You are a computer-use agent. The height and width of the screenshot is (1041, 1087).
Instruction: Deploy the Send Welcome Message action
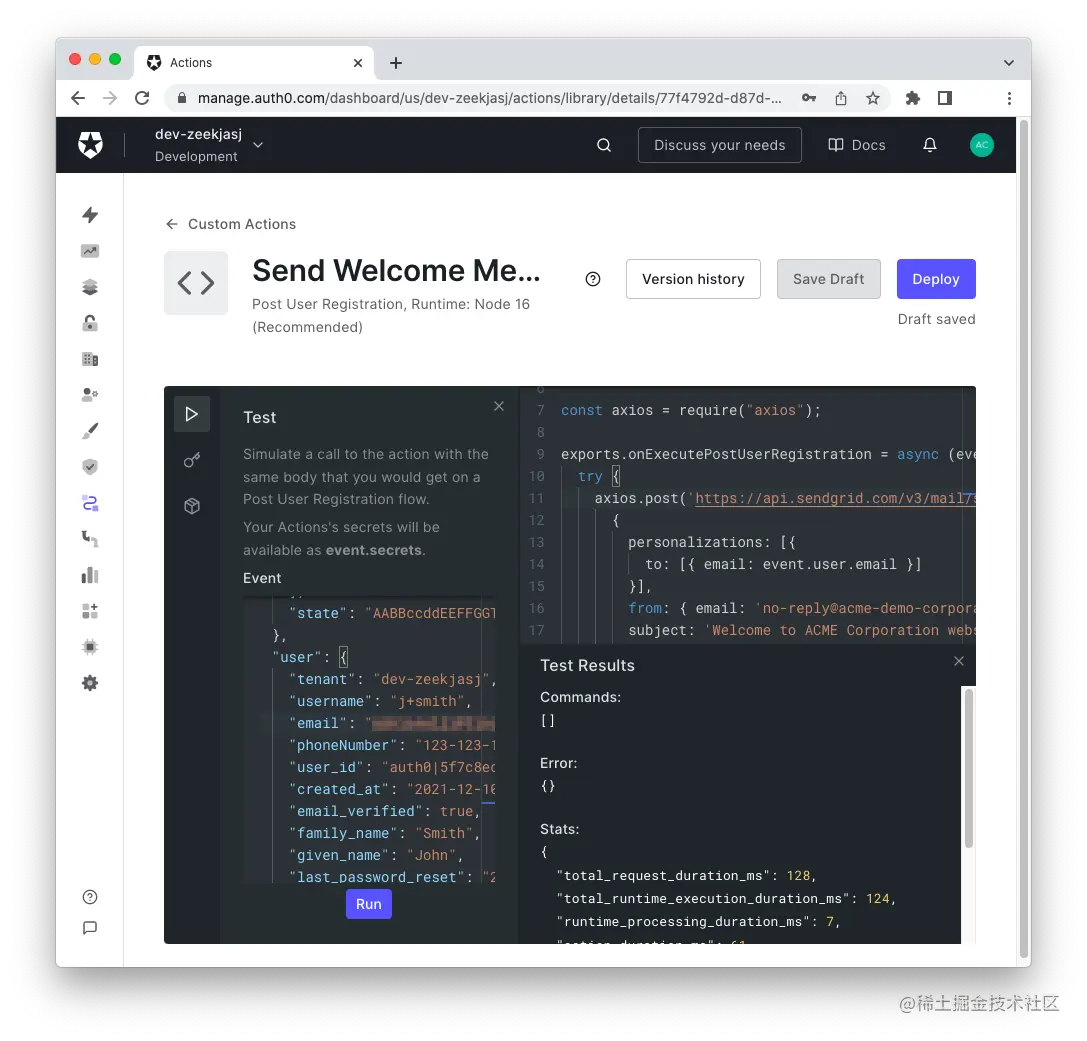pos(936,279)
